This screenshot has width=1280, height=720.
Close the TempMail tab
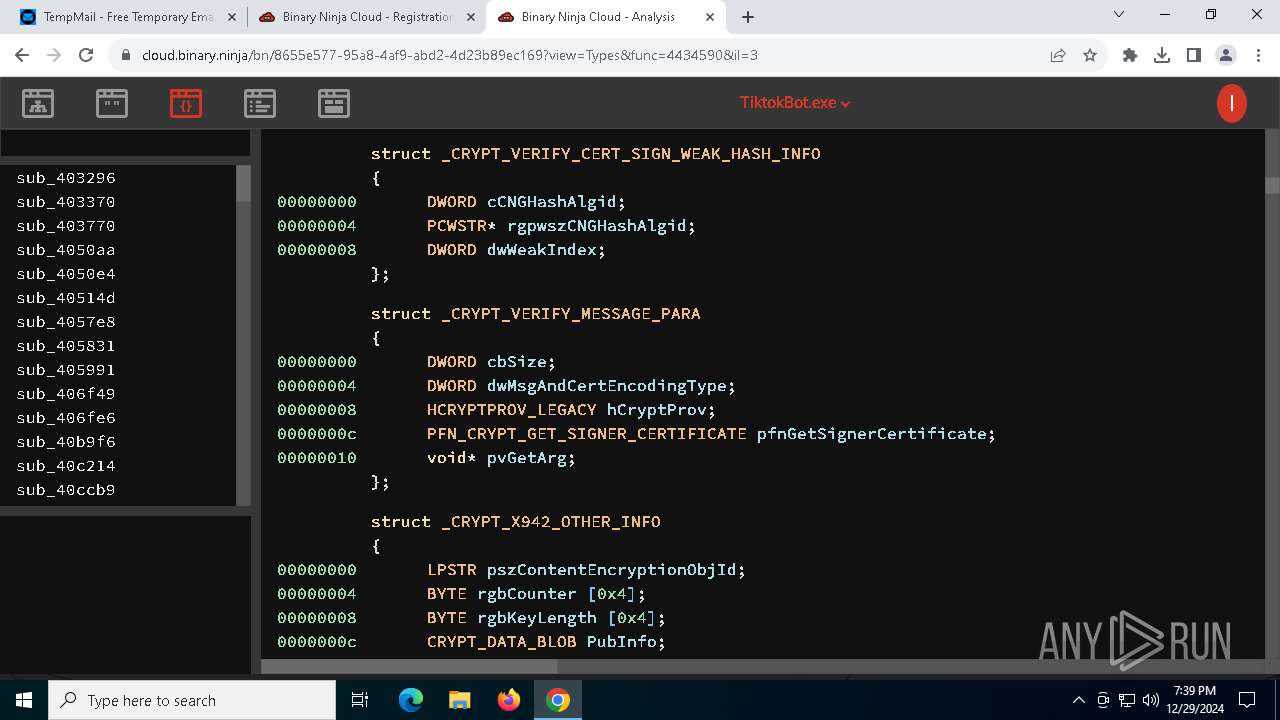pyautogui.click(x=230, y=17)
